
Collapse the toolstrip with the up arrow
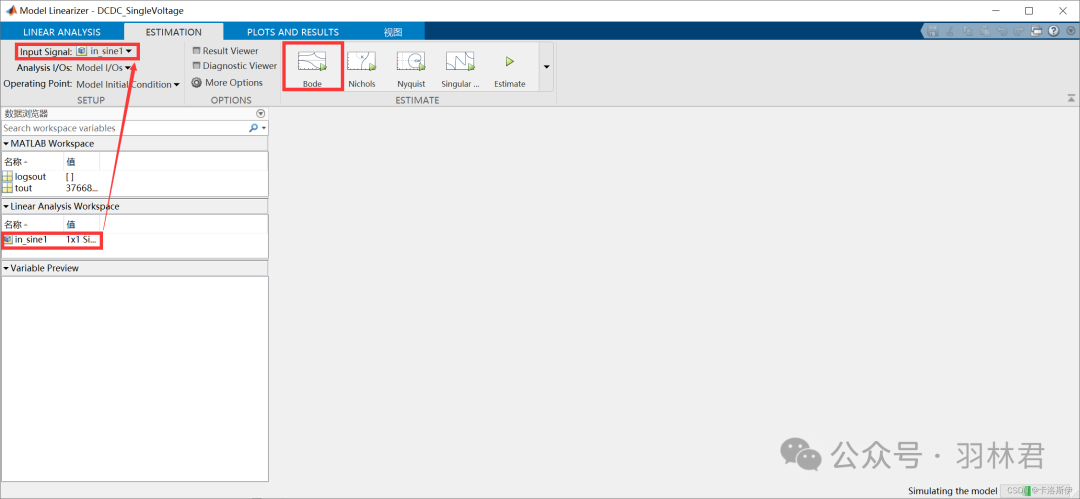click(x=1070, y=99)
